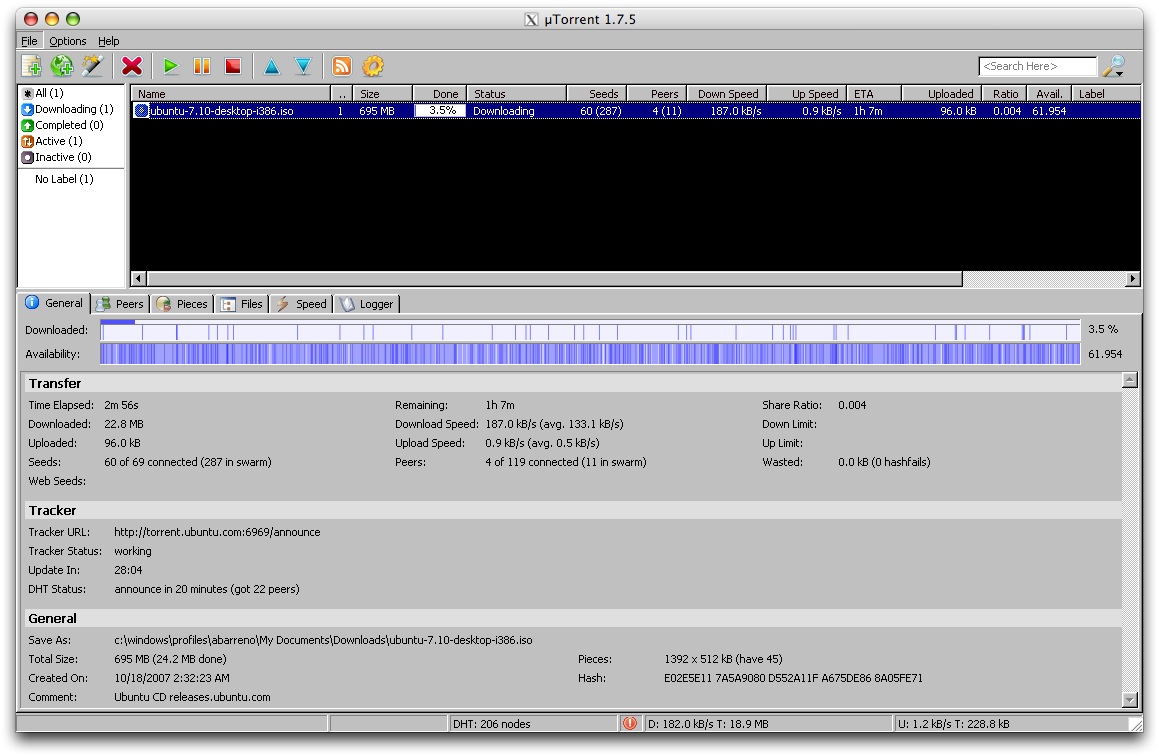Select the Downloading (1) category
The width and height of the screenshot is (1159, 756).
point(67,109)
